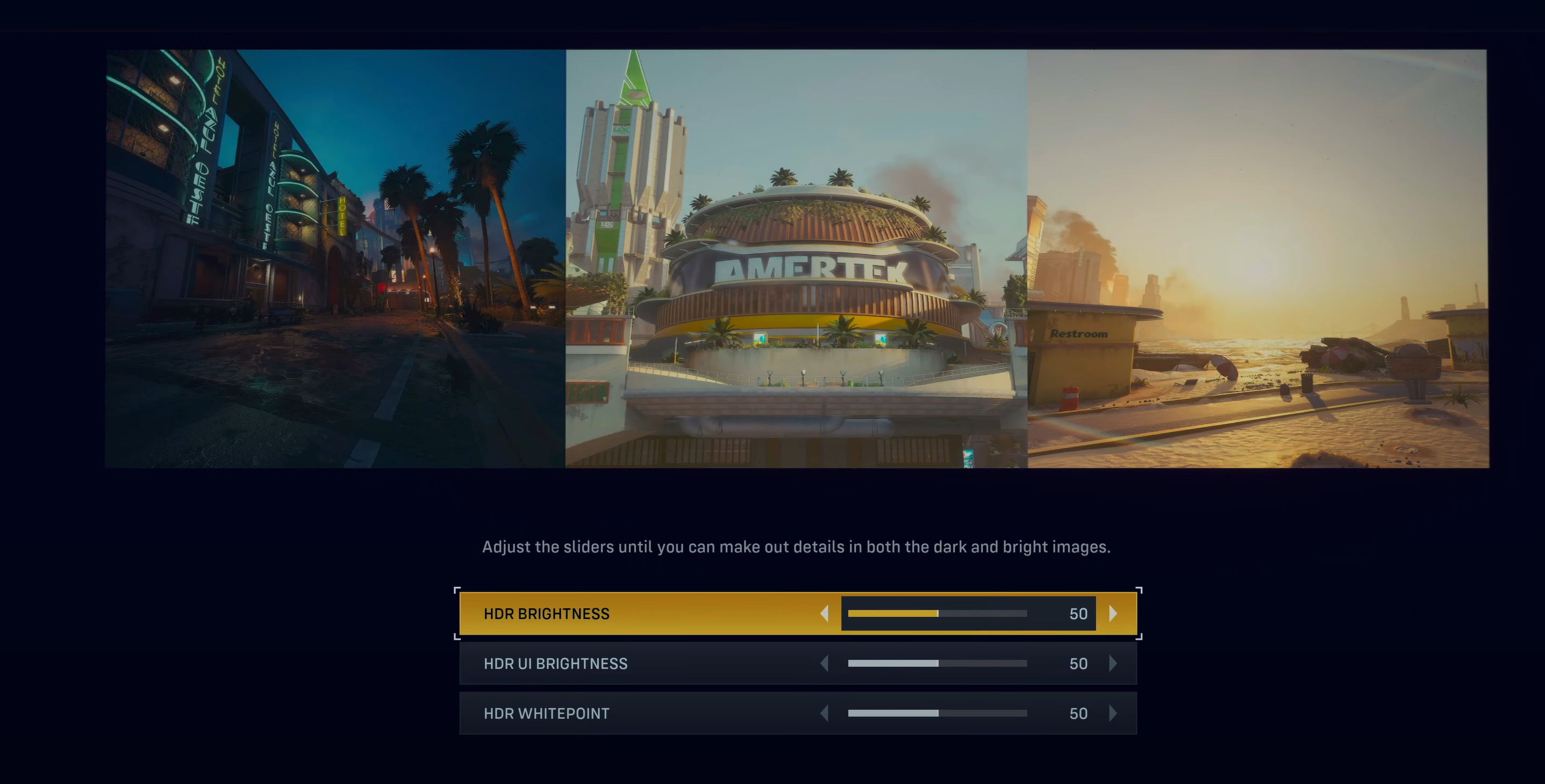
Task: Click the Amertek building preview image
Action: (x=797, y=258)
